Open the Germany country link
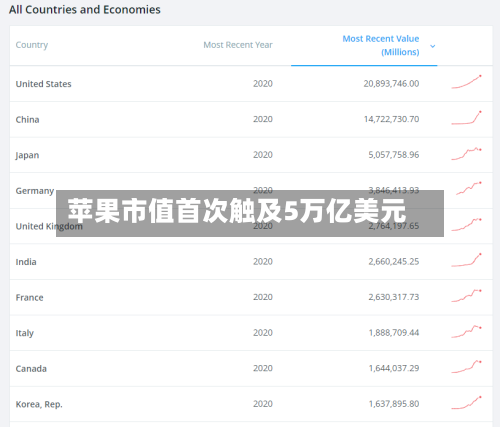500x427 pixels. [x=35, y=191]
